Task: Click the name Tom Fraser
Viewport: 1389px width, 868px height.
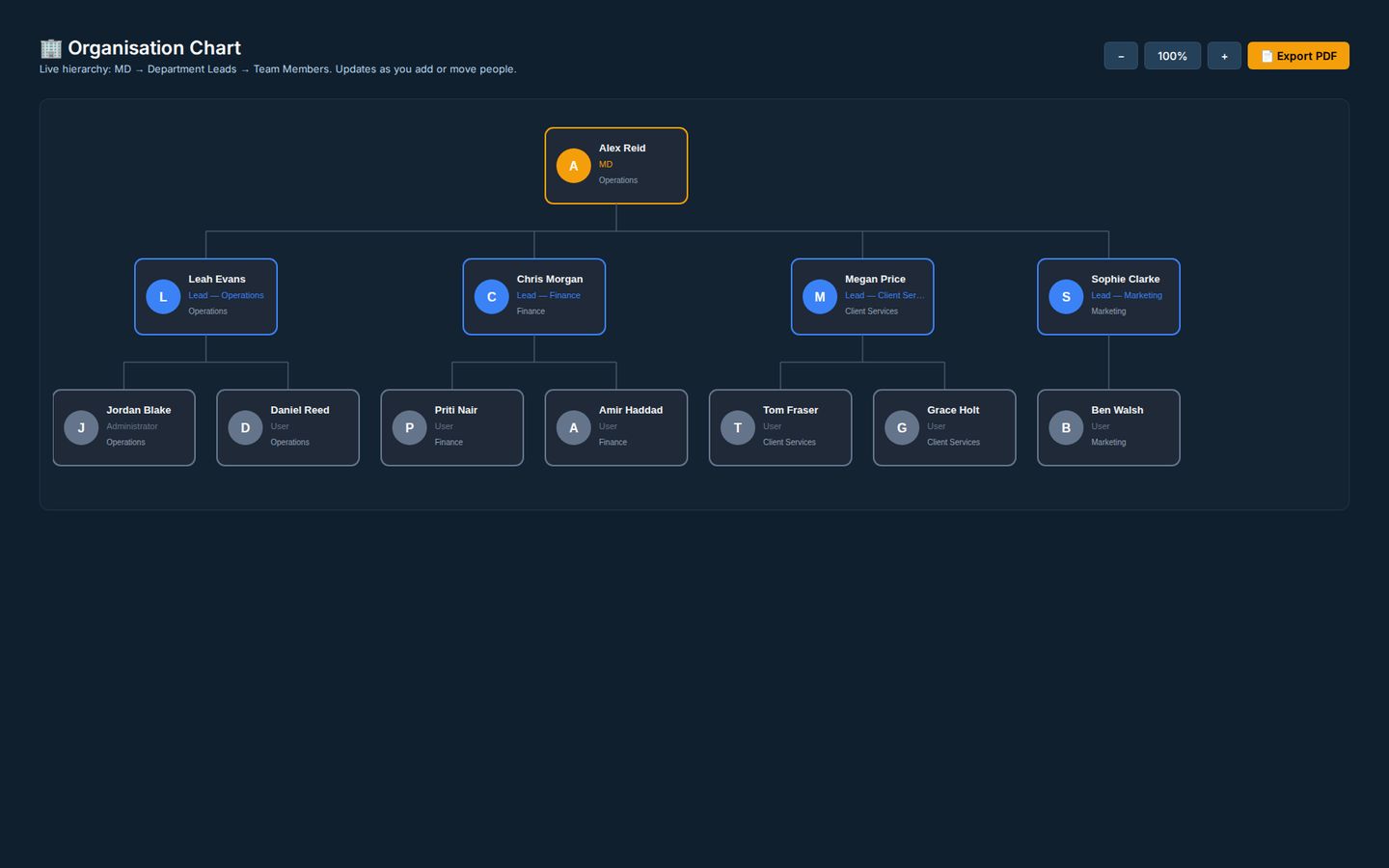Action: click(x=791, y=411)
